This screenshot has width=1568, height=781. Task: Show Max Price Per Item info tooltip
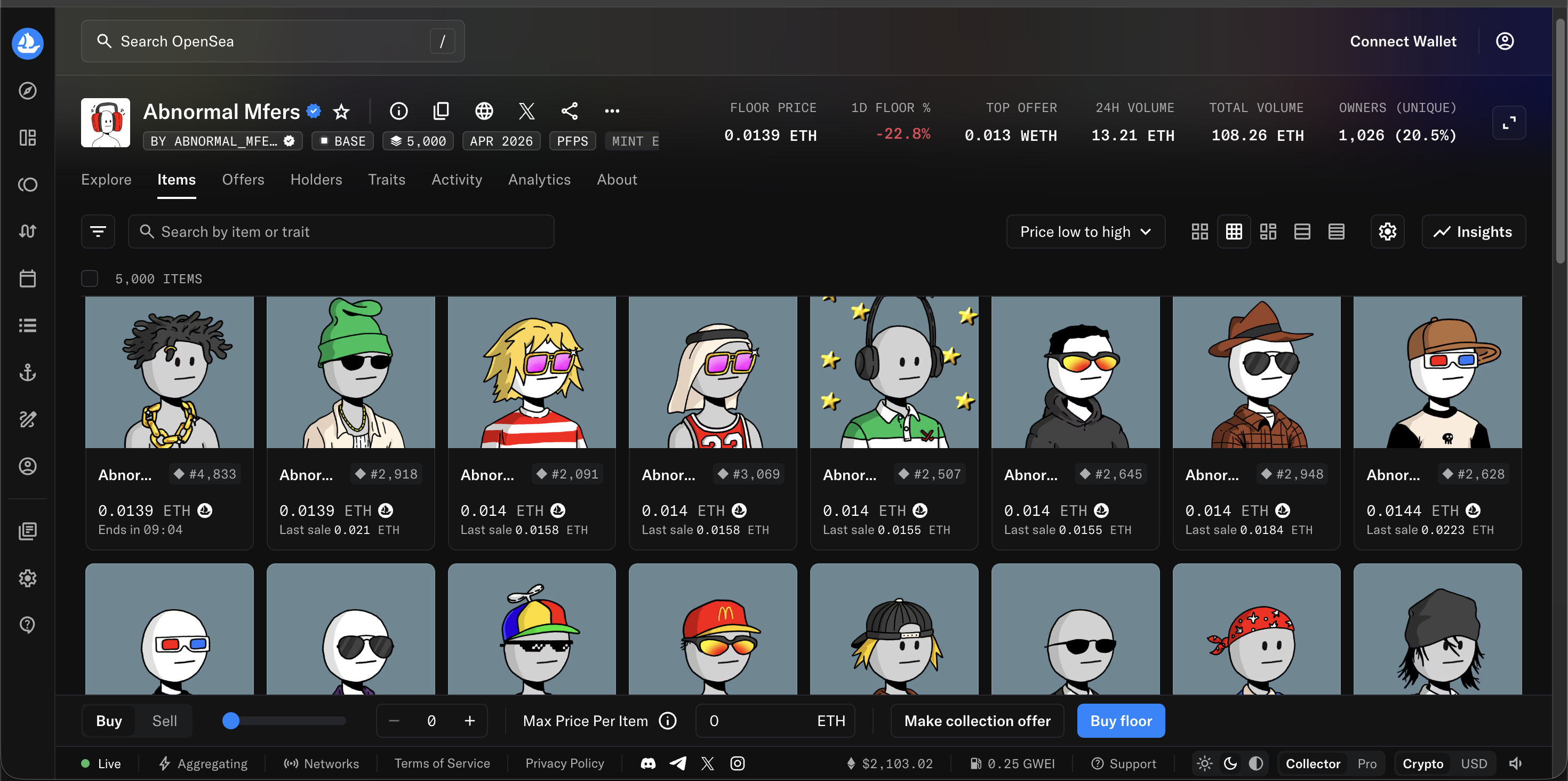click(668, 721)
